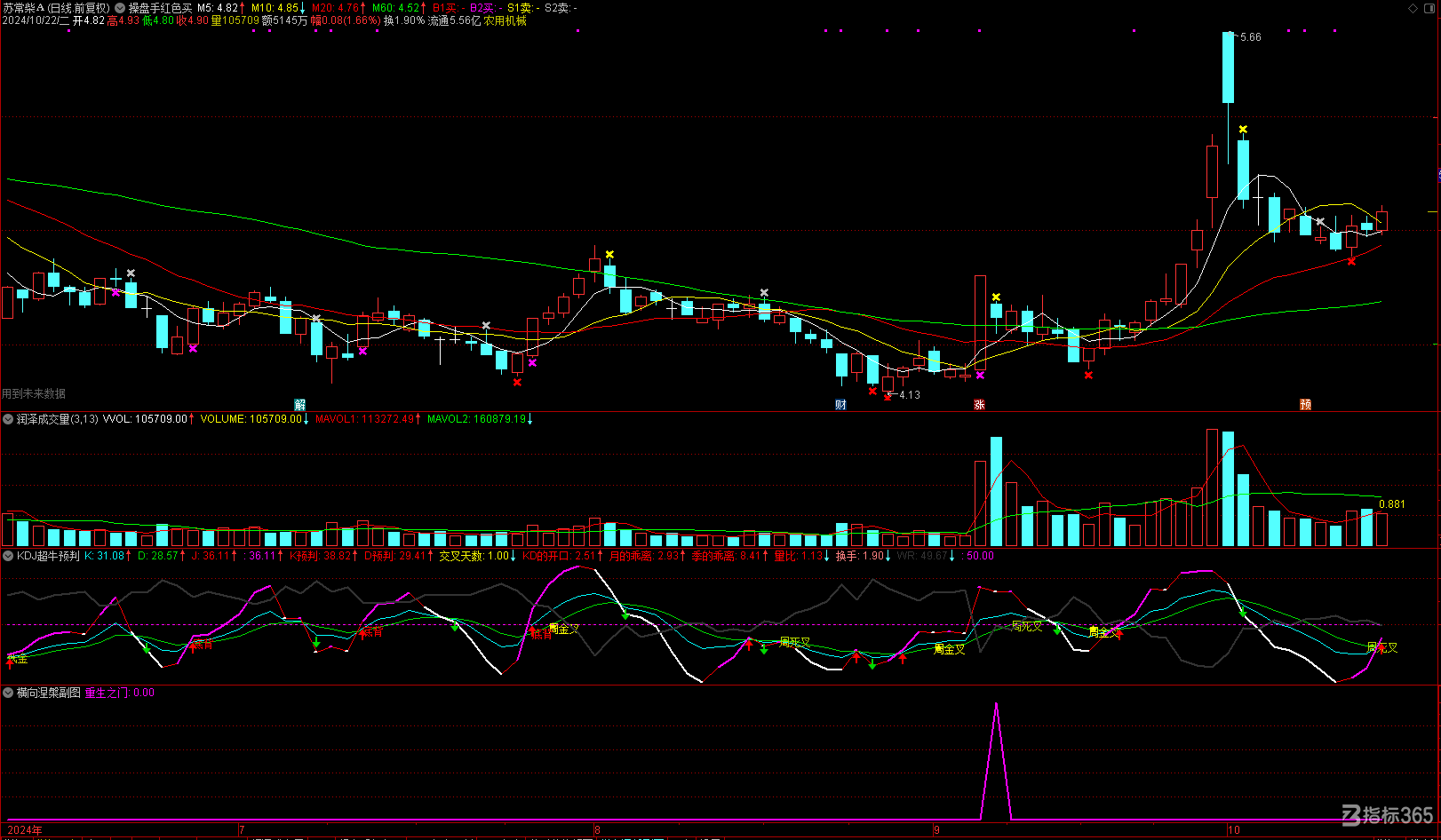Click the 换手: 1.90 value in KDJ header
The width and height of the screenshot is (1441, 840).
[x=860, y=556]
